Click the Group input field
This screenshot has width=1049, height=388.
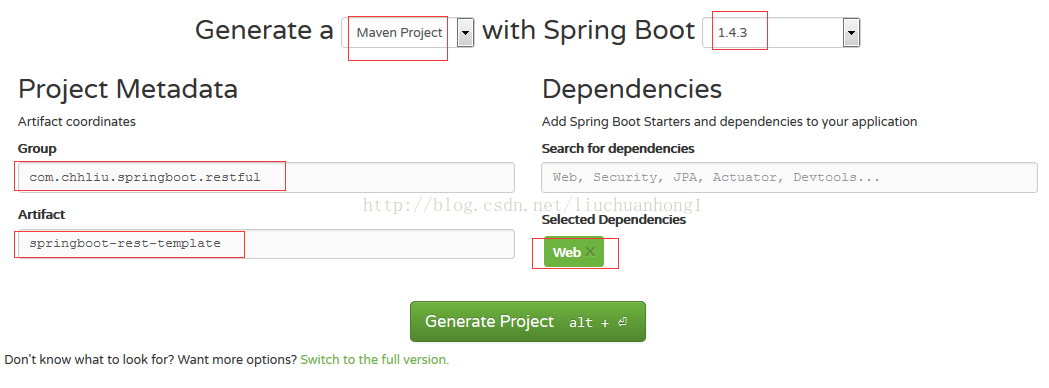[266, 177]
